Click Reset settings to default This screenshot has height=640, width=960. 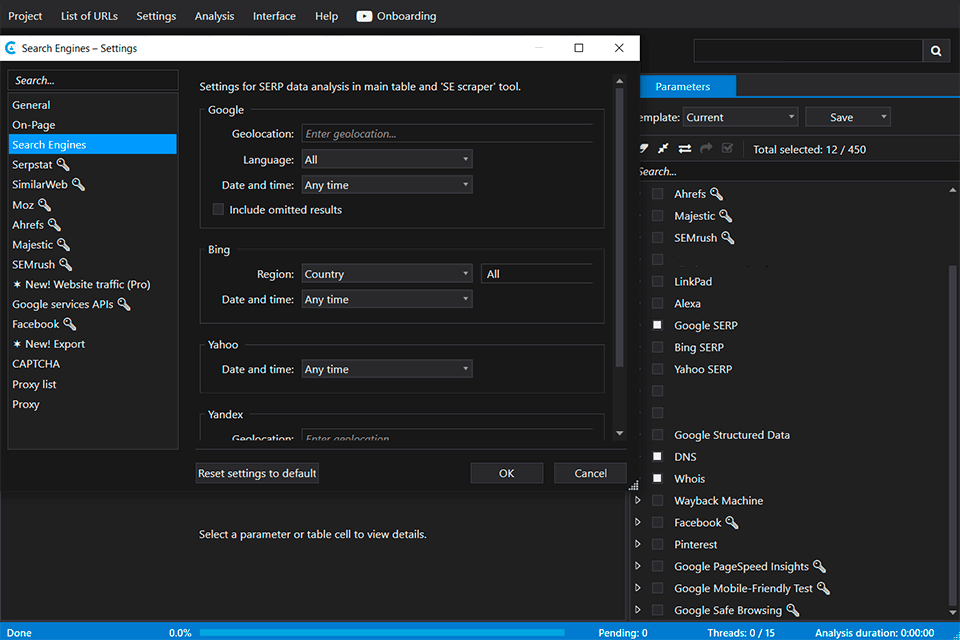coord(257,473)
